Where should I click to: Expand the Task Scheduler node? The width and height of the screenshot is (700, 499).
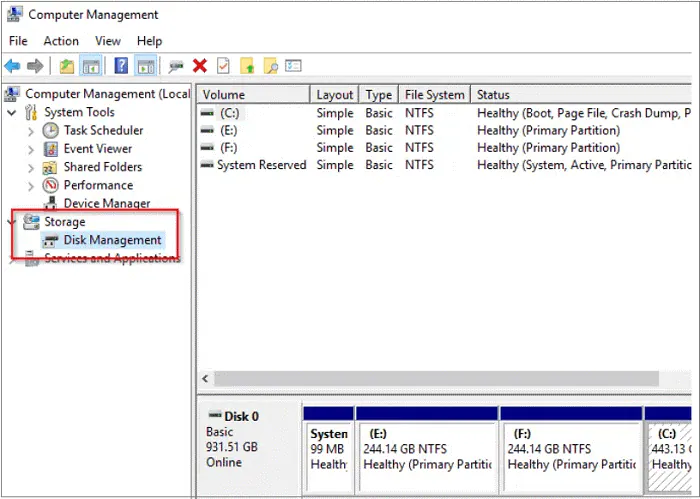pyautogui.click(x=30, y=131)
